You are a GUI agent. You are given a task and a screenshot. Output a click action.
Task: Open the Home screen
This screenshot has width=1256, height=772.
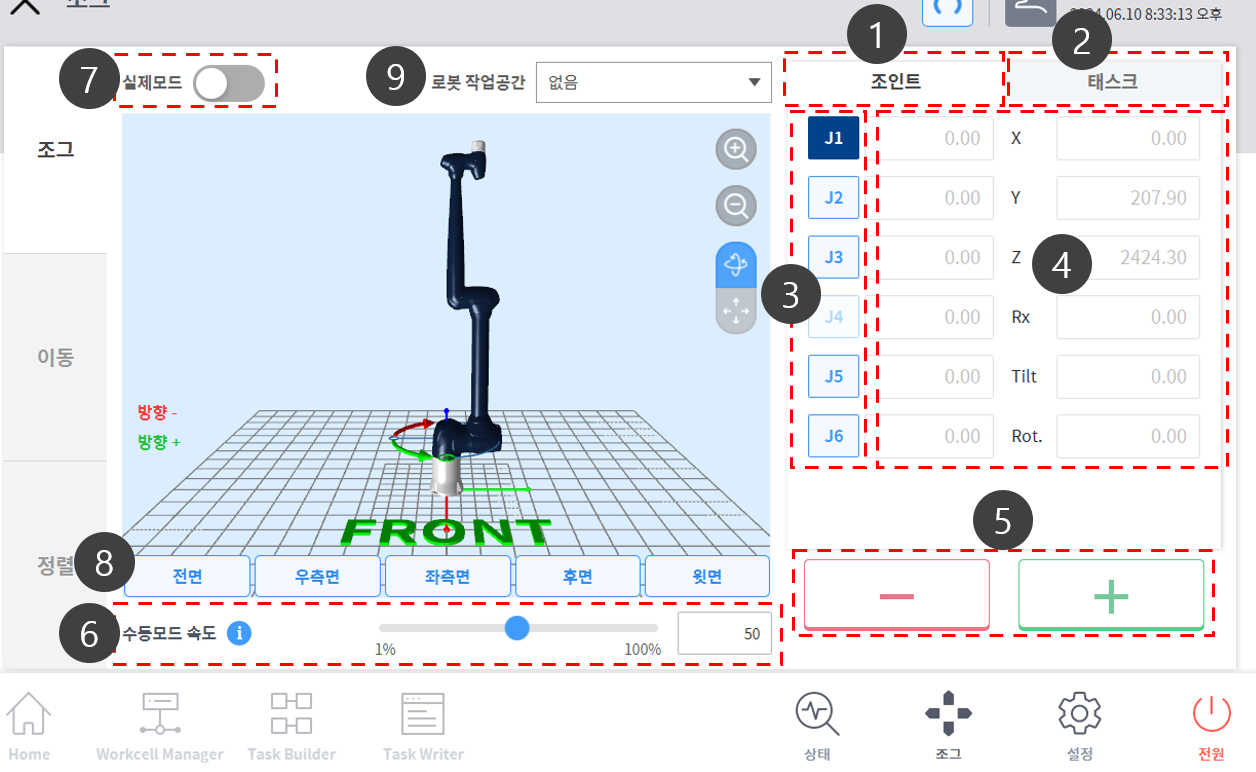(29, 725)
